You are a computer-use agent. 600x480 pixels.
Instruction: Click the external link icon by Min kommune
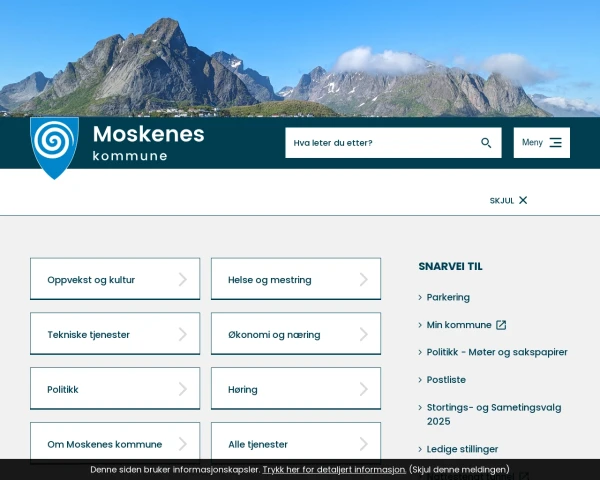pyautogui.click(x=501, y=325)
